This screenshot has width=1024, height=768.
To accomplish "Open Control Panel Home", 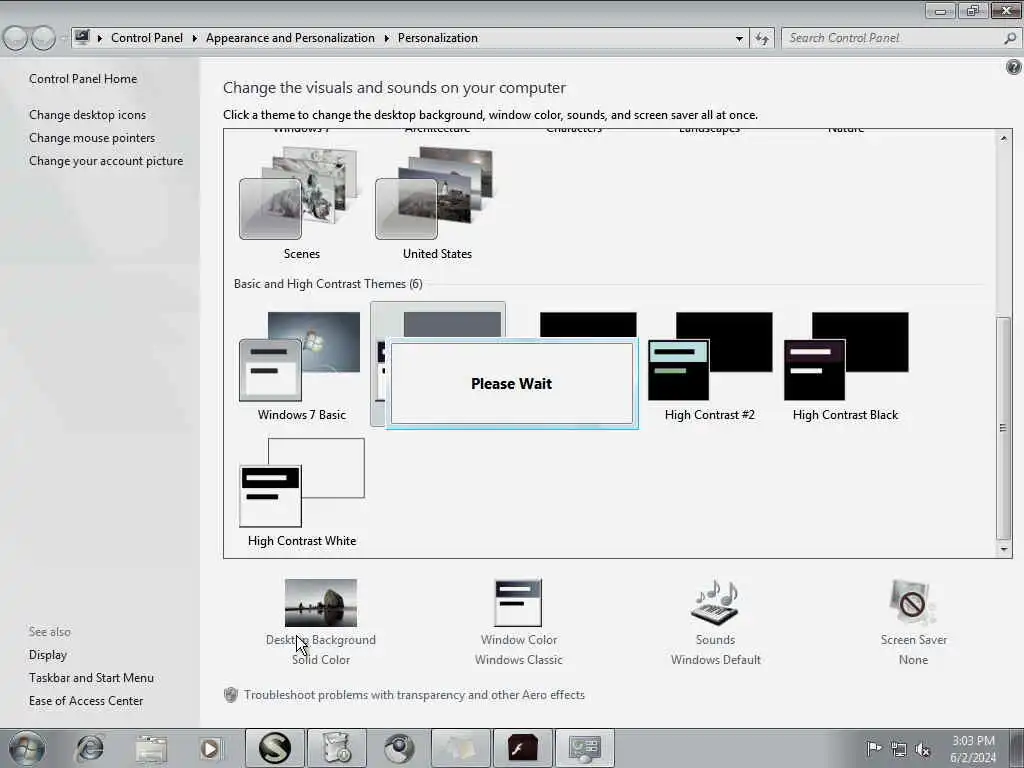I will [x=83, y=79].
